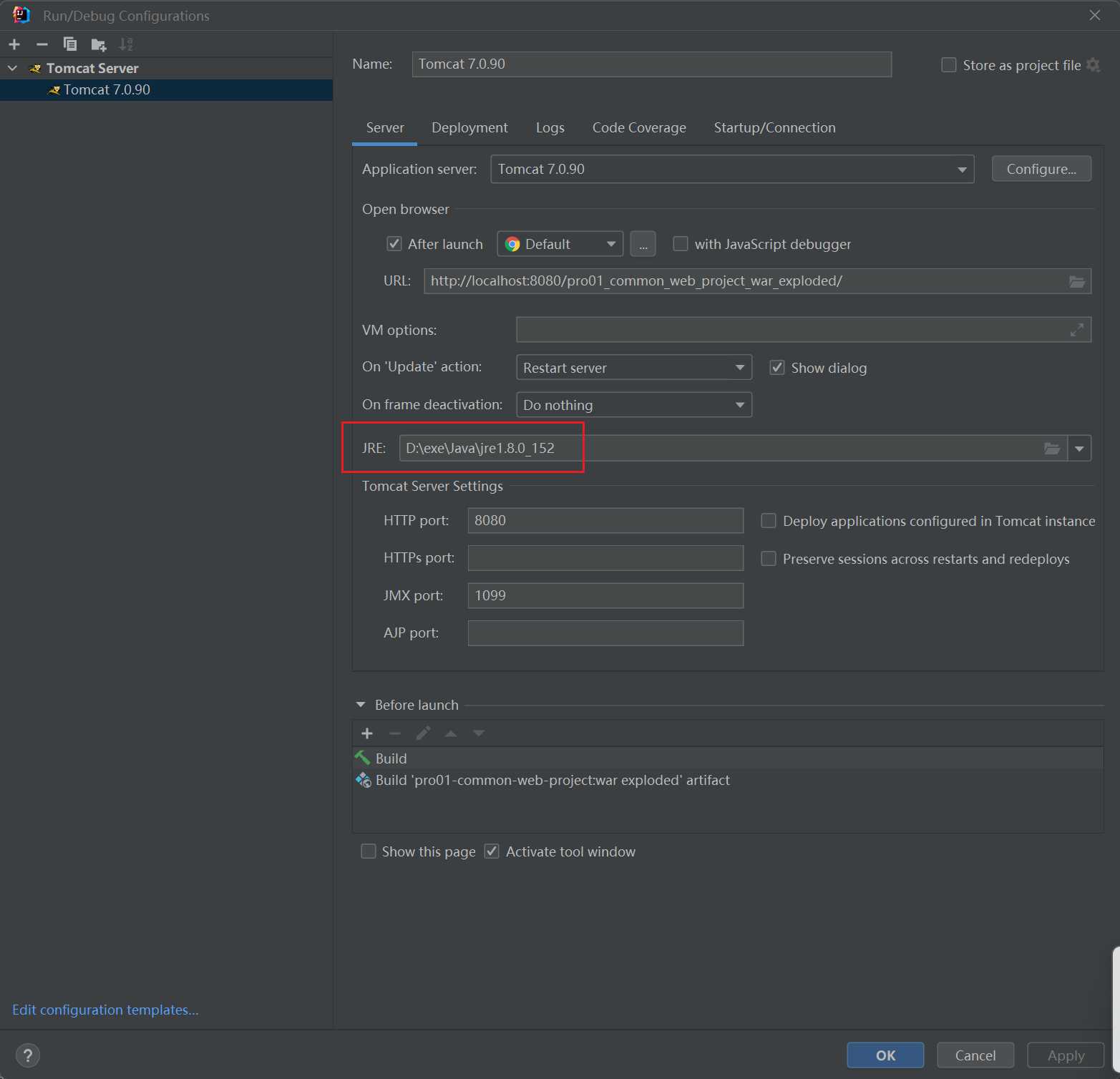The image size is (1120, 1079).
Task: Expand the VM options field editor
Action: pos(1077,330)
